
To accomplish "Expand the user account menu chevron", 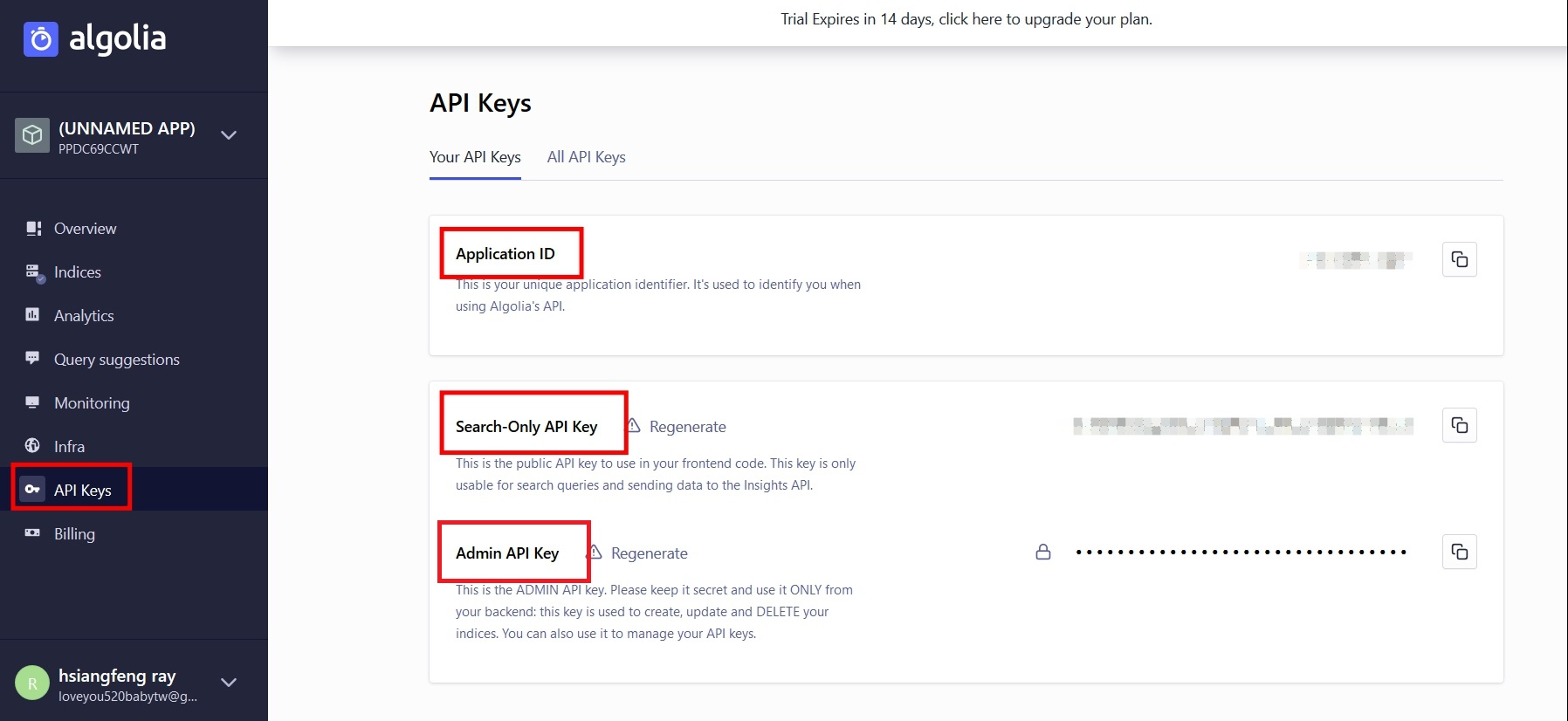I will pyautogui.click(x=229, y=683).
